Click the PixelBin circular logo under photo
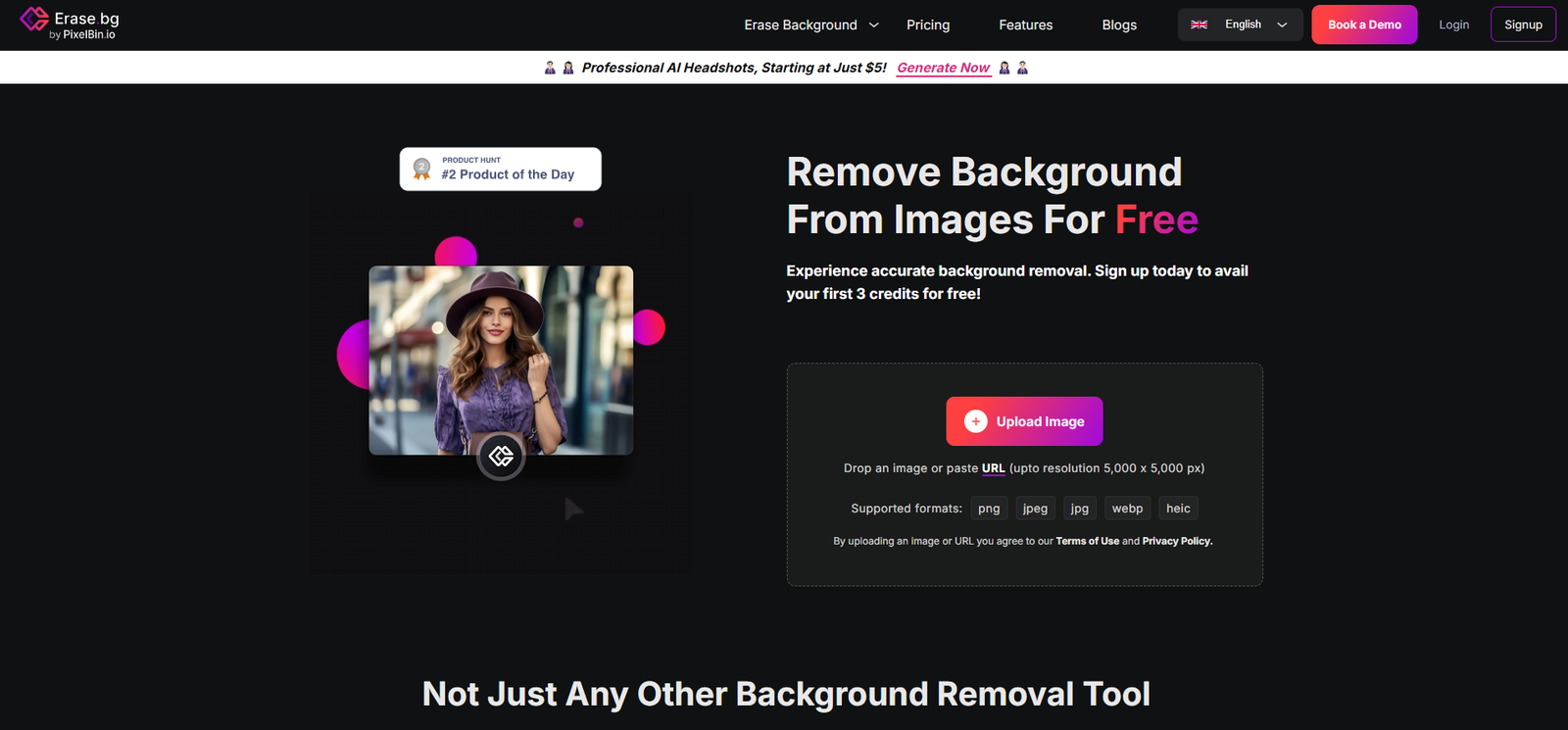Screen dimensions: 1568x730 coord(501,457)
